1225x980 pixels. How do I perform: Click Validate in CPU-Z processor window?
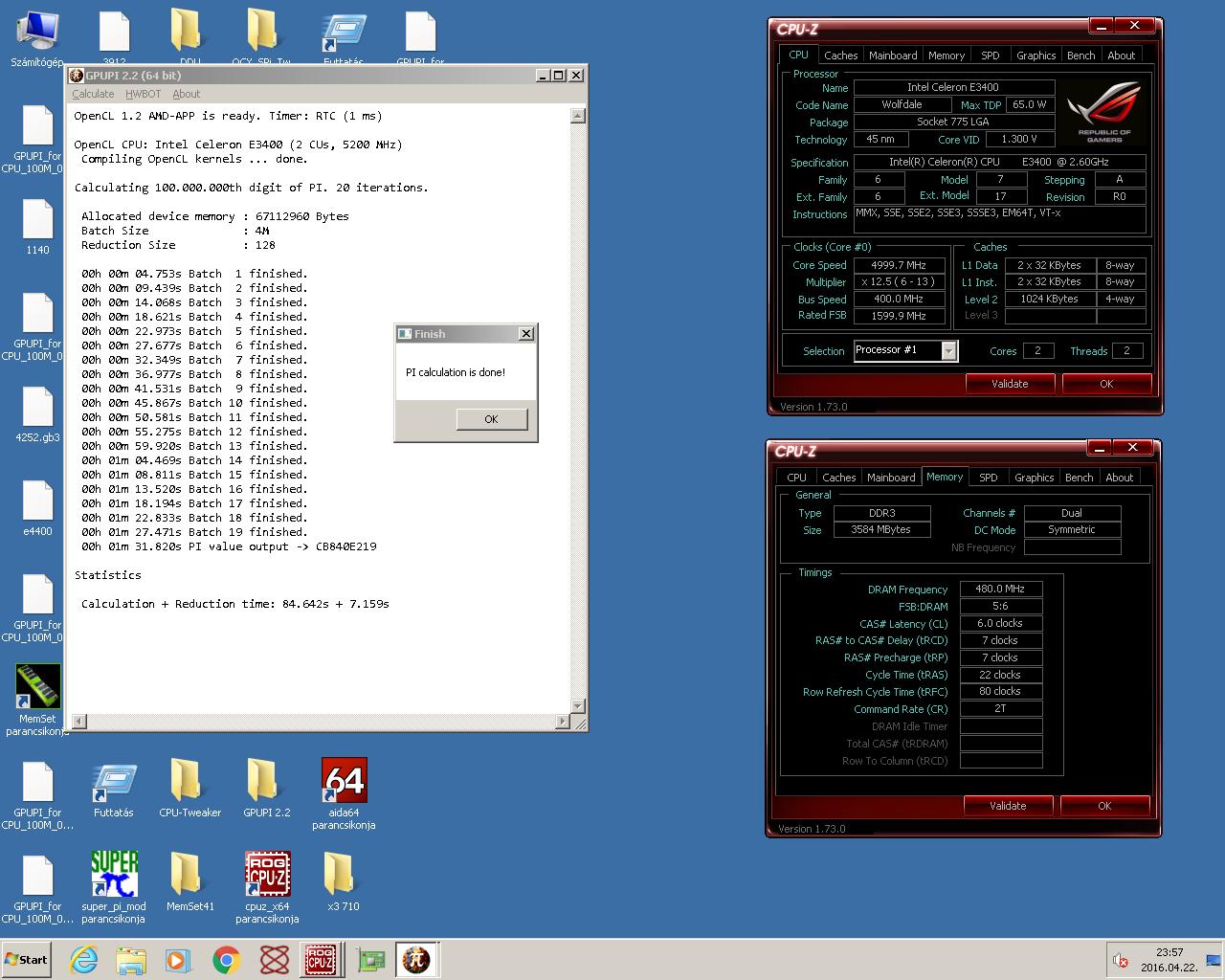pos(1010,384)
